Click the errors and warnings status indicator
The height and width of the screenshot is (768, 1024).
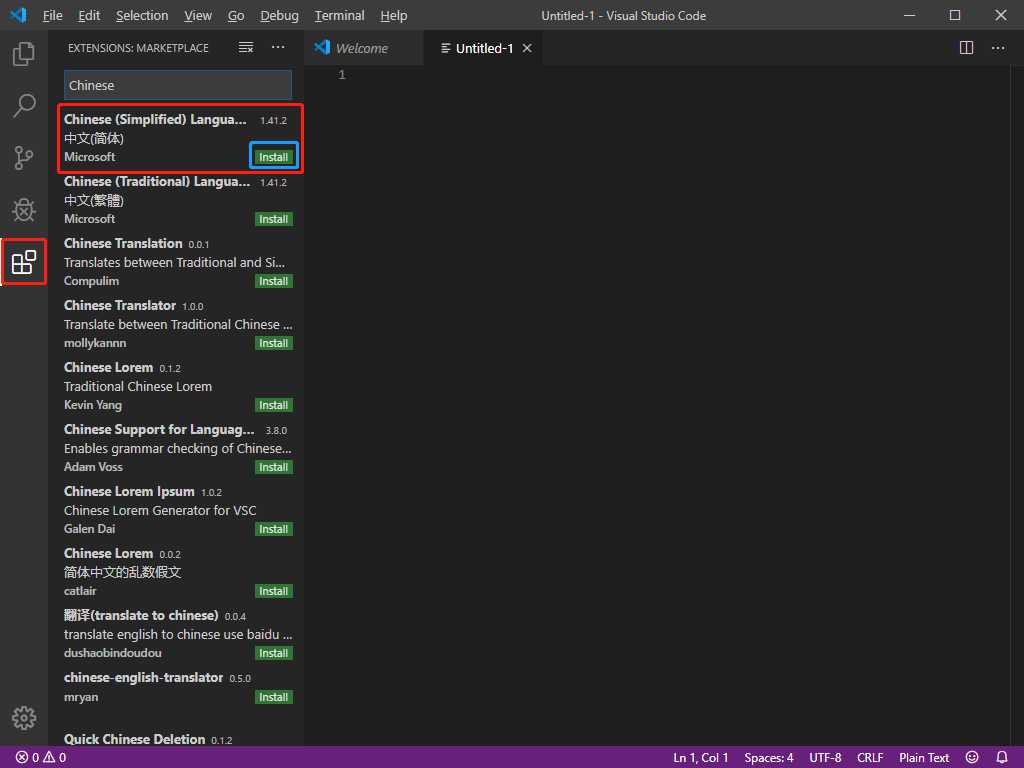41,758
